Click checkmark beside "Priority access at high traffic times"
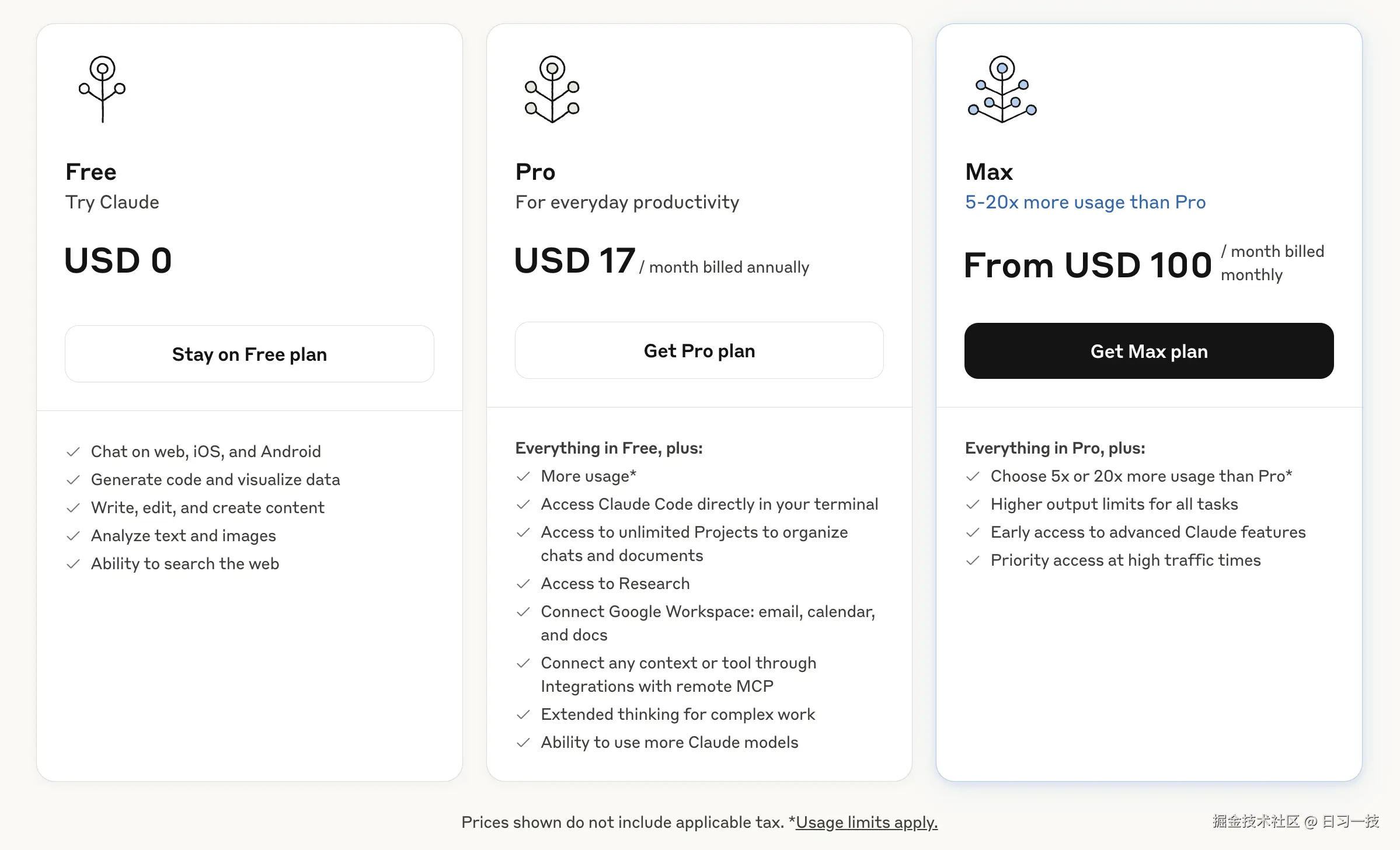The width and height of the screenshot is (1400, 850). (x=973, y=560)
